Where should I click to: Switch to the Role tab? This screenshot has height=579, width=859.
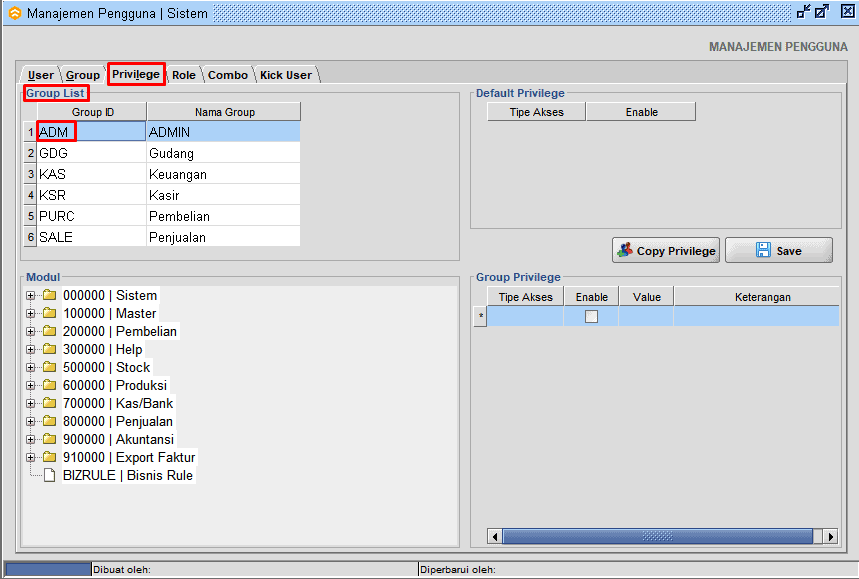click(x=183, y=75)
